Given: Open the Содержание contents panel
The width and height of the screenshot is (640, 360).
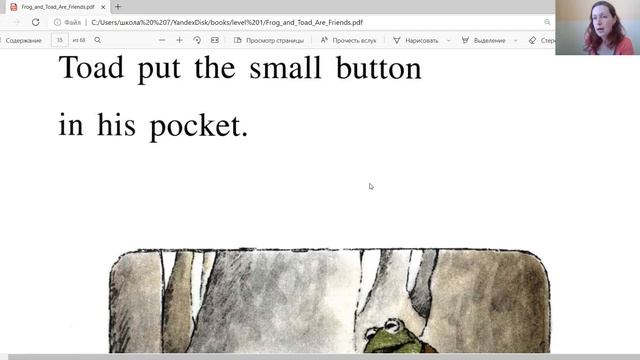Looking at the screenshot, I should pyautogui.click(x=23, y=40).
